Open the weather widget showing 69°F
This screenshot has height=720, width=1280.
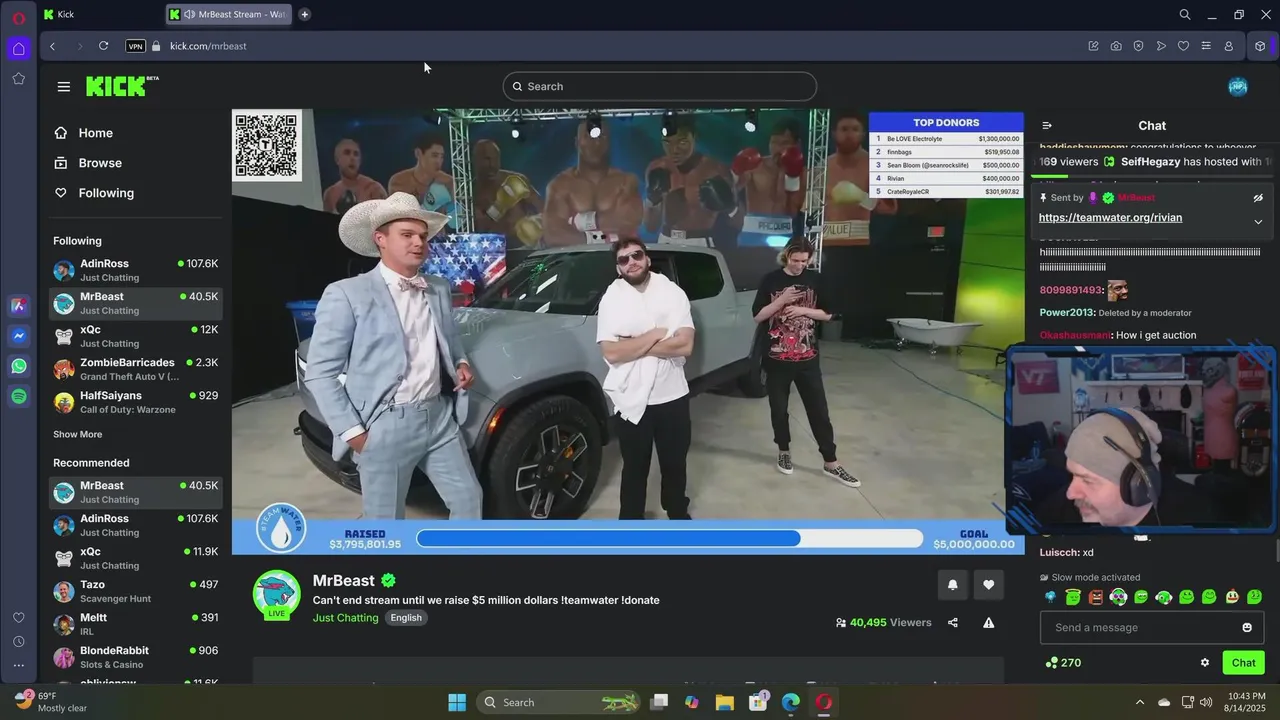[x=50, y=701]
